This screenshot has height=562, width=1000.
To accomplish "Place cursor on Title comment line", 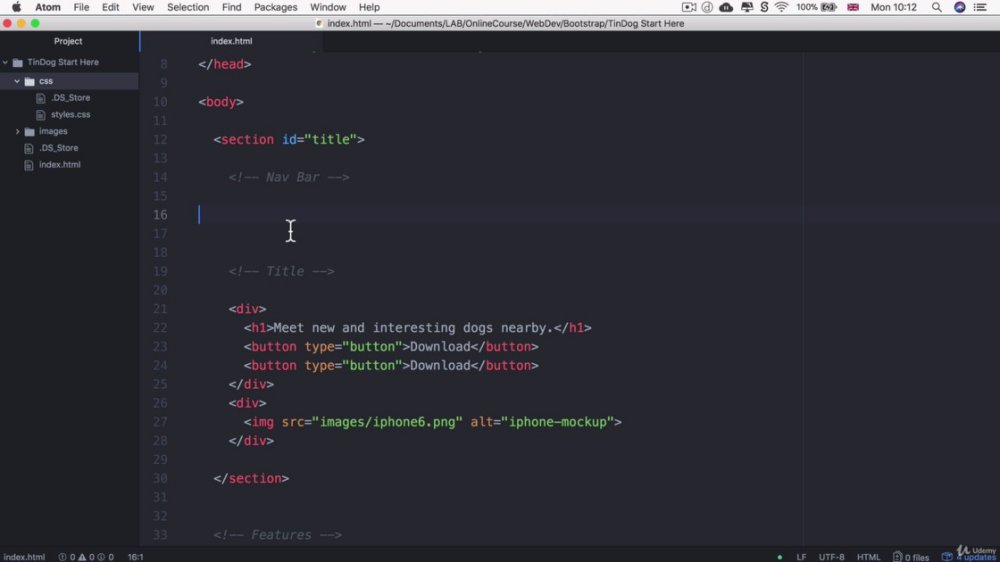I will coord(281,271).
